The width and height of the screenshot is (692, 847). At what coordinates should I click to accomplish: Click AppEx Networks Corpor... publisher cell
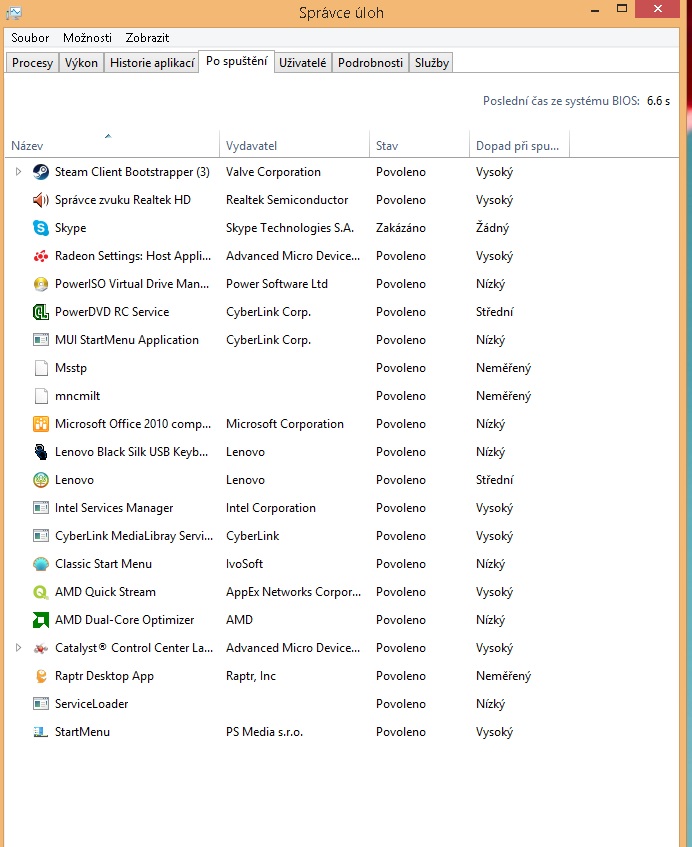293,592
